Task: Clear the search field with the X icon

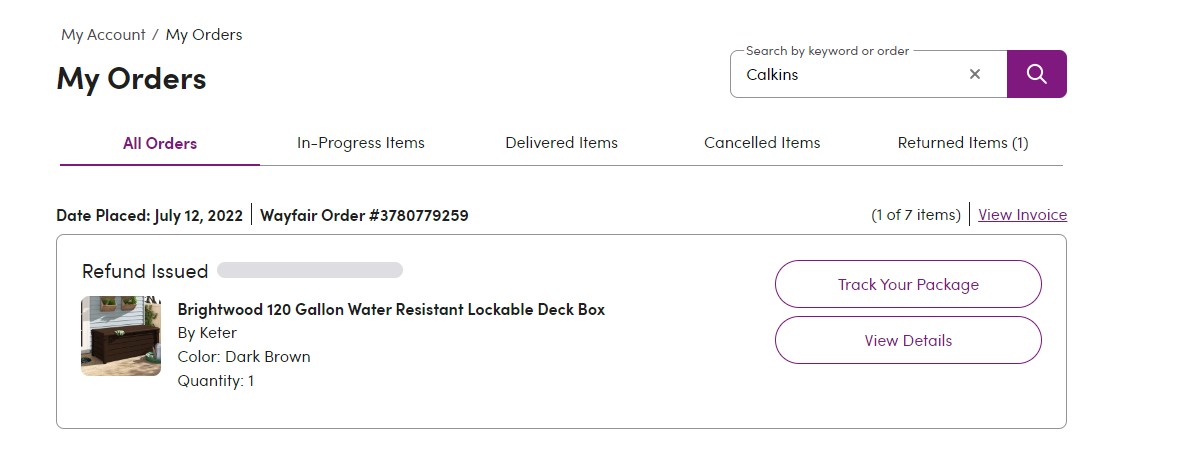Action: [975, 74]
